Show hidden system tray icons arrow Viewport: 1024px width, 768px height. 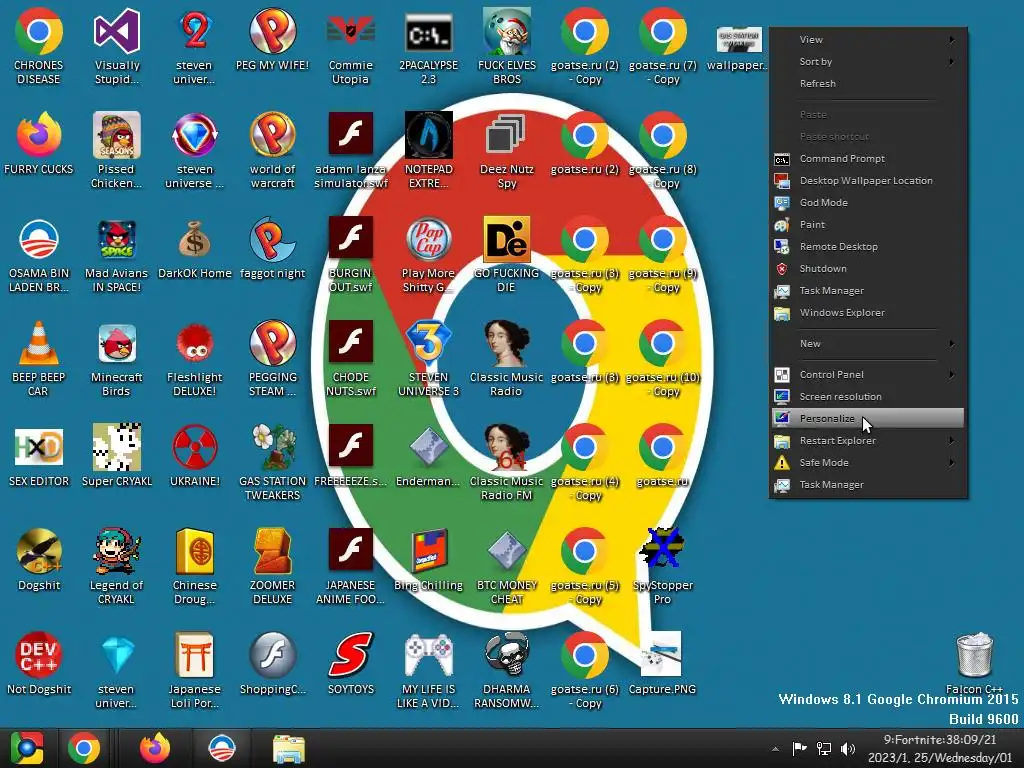click(x=775, y=749)
